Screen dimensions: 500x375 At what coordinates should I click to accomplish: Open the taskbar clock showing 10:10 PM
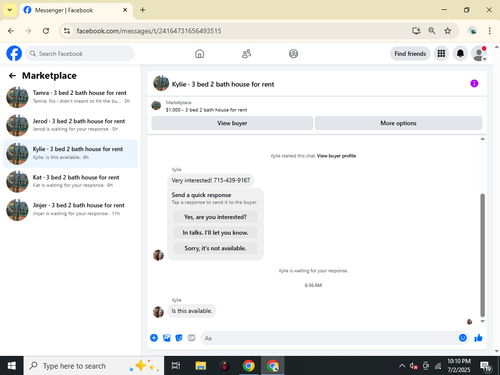click(x=459, y=366)
